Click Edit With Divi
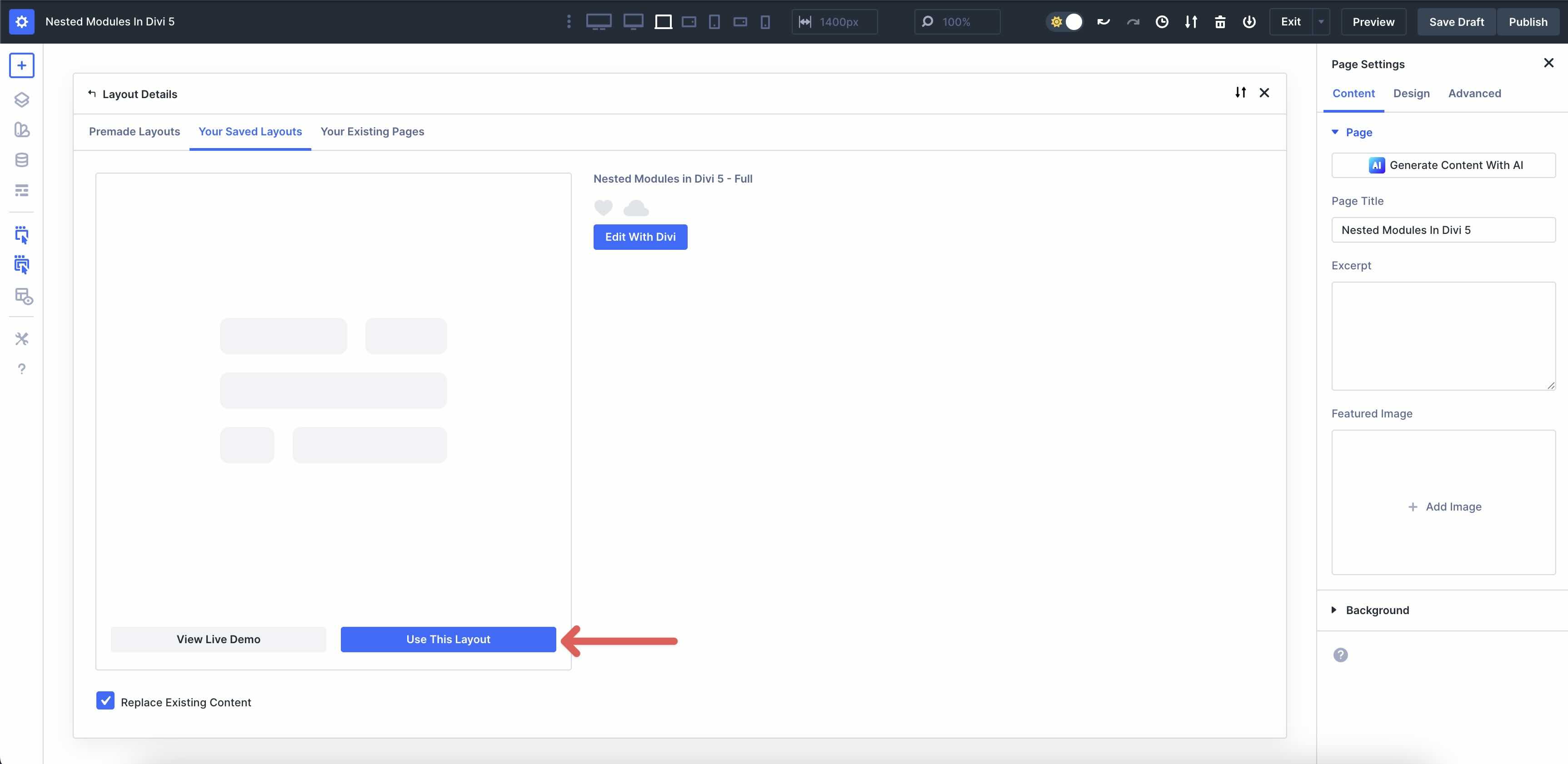Viewport: 1568px width, 764px height. click(x=640, y=237)
